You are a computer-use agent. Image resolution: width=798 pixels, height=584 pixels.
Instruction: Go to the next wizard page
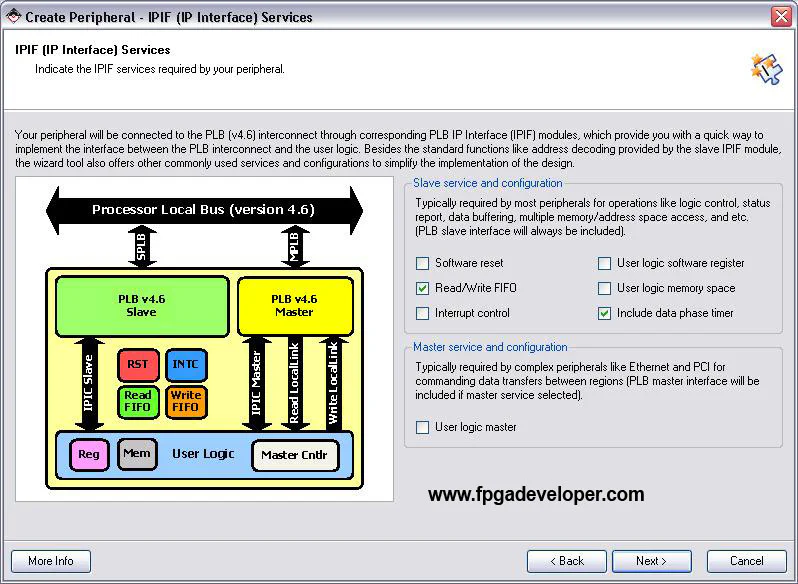(652, 561)
